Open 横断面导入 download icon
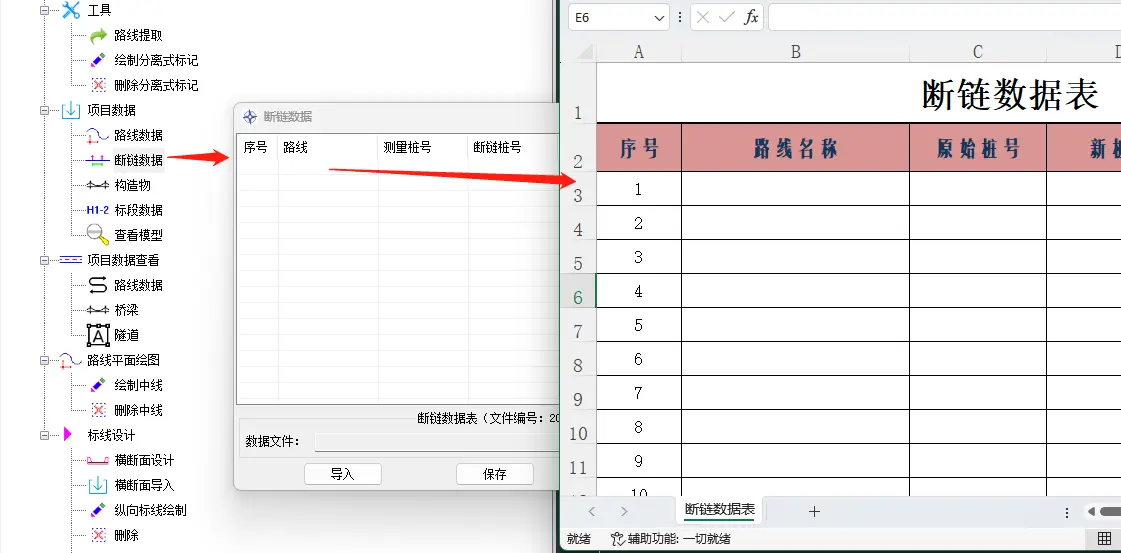 pos(98,485)
